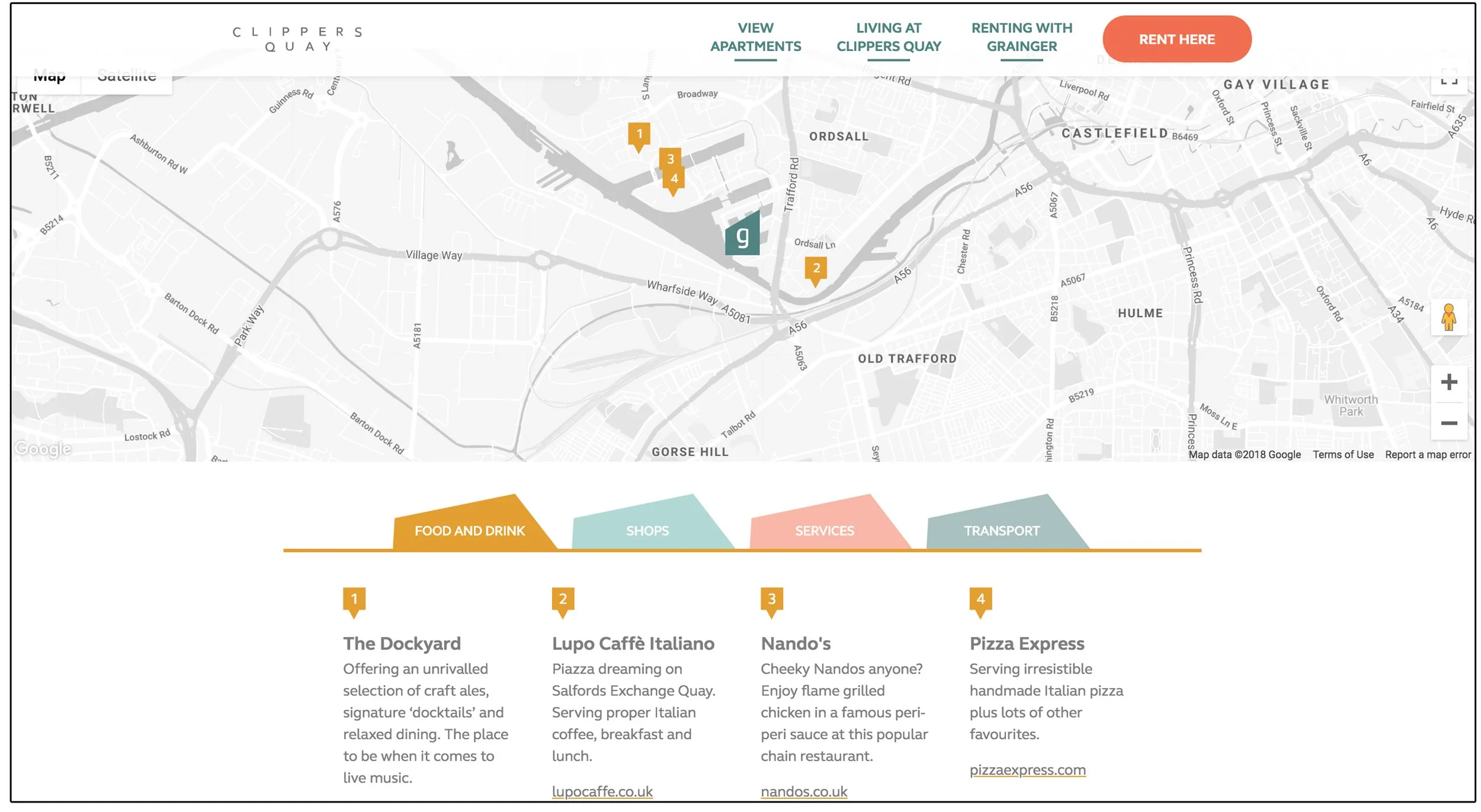Click map marker number 2
1481x812 pixels.
[816, 269]
